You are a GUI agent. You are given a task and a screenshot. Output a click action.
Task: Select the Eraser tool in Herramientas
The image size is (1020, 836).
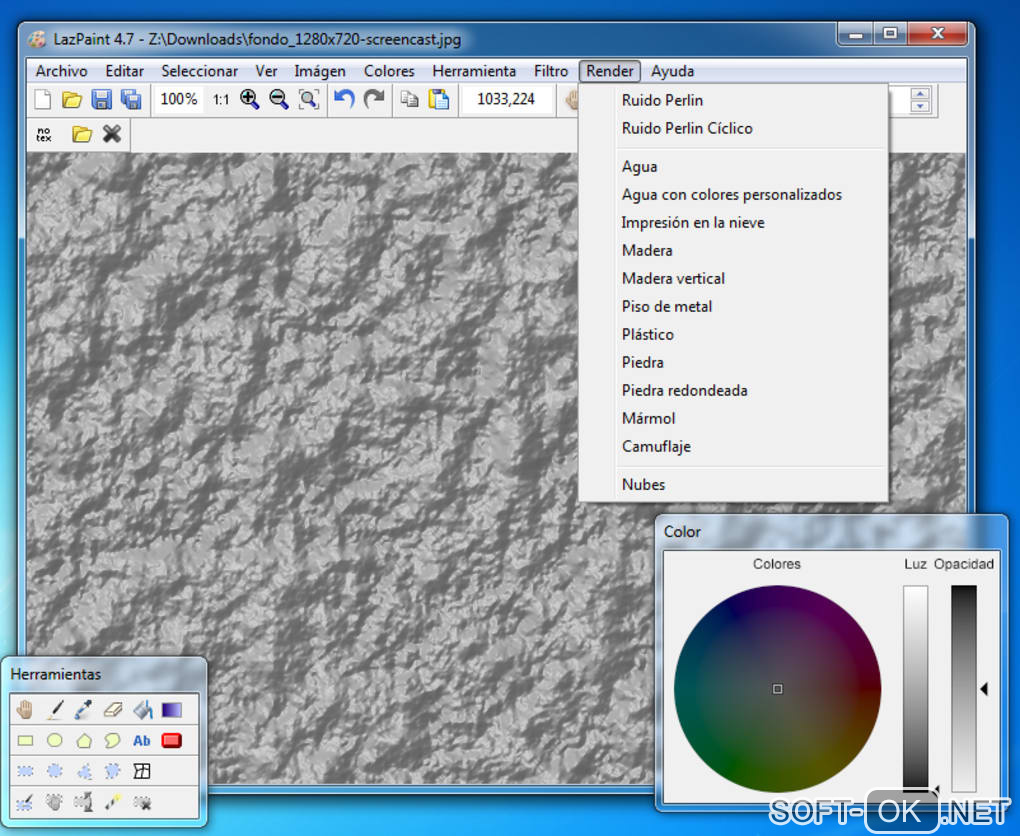tap(112, 710)
